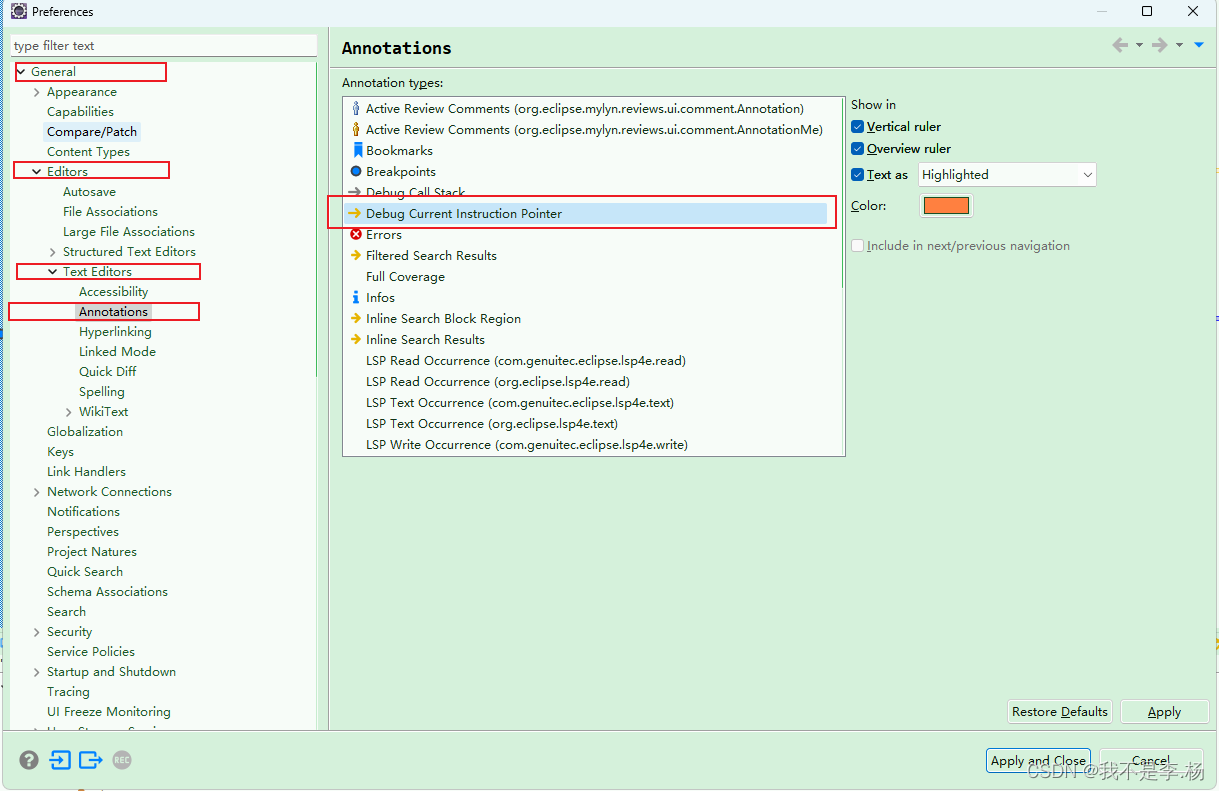This screenshot has height=791, width=1219.
Task: Click the Breakpoints blue dot icon
Action: click(x=356, y=171)
